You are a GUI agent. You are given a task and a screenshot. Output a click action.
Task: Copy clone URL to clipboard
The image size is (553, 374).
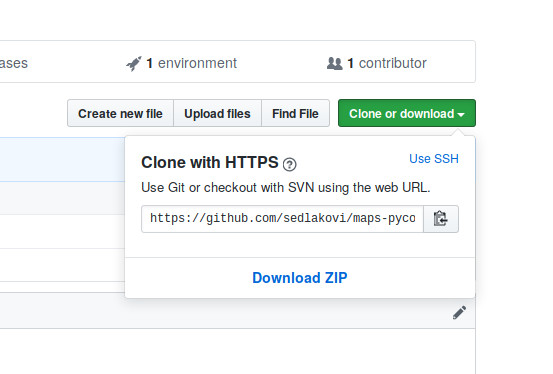(441, 219)
